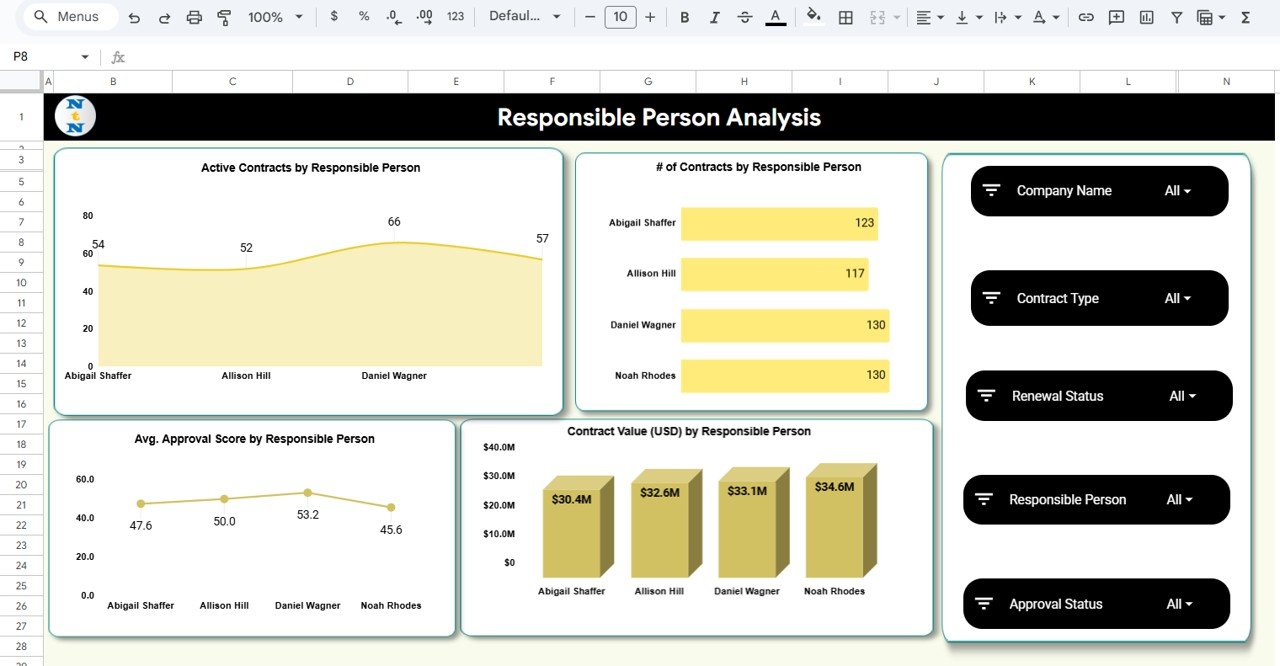Image resolution: width=1280 pixels, height=666 pixels.
Task: Add a comment with the comment icon
Action: 1116,17
